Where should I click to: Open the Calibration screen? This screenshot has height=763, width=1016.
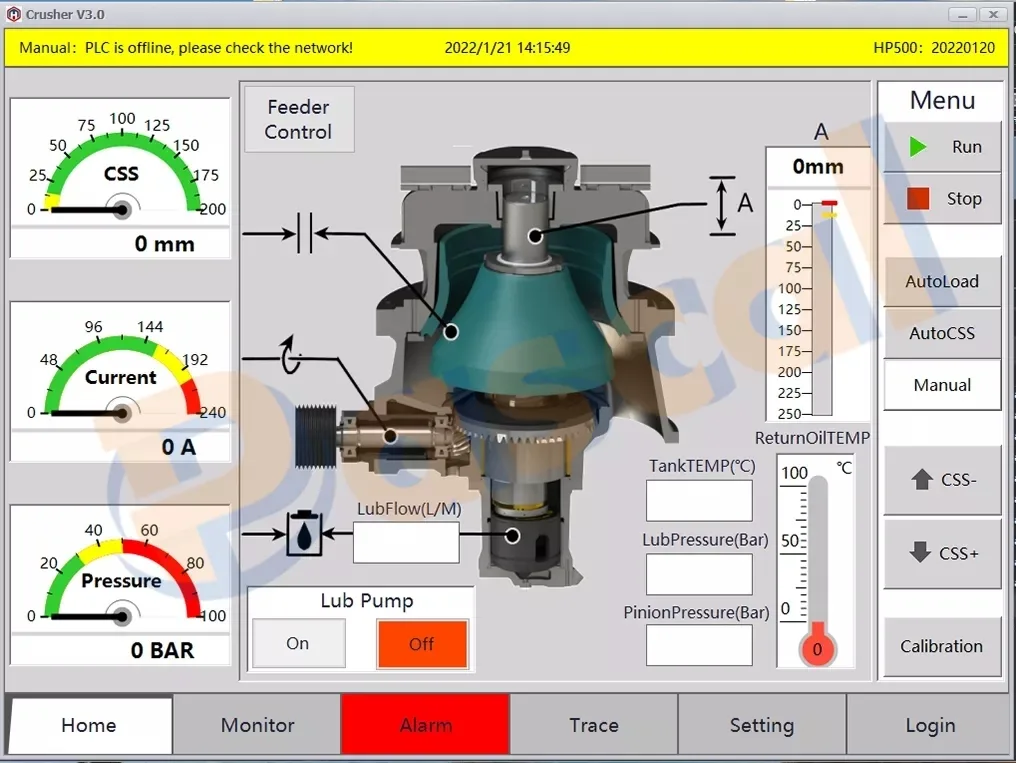[x=942, y=646]
